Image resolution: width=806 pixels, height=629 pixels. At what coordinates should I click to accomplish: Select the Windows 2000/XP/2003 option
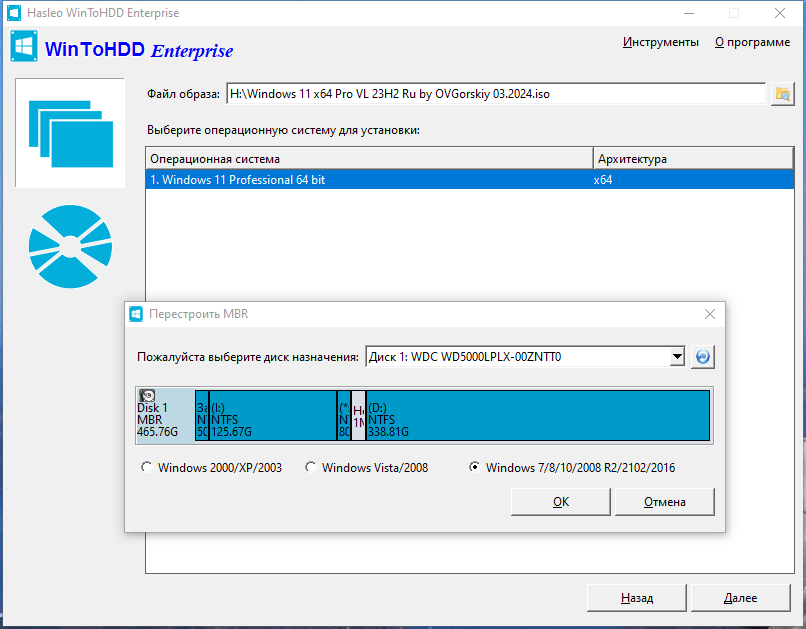tap(147, 467)
